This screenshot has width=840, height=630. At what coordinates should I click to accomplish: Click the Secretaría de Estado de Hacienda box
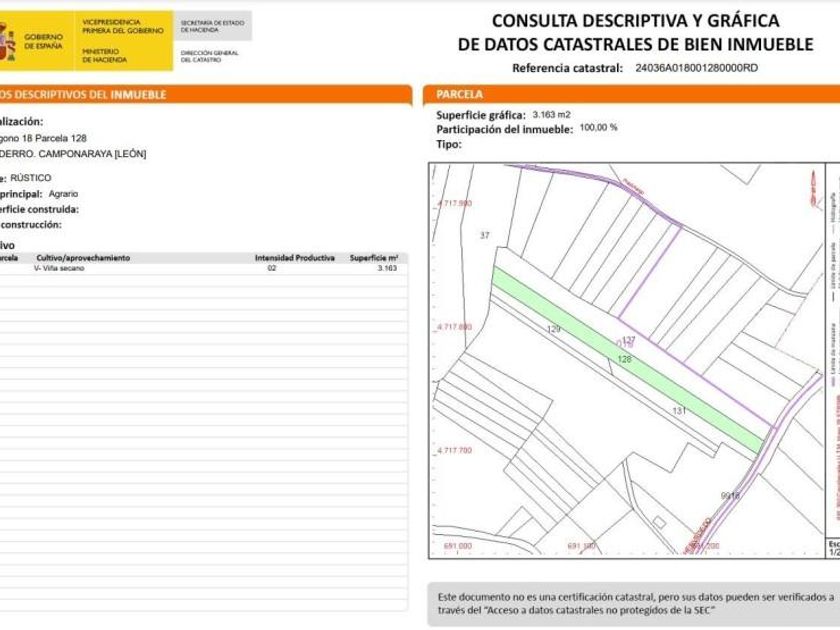212,26
